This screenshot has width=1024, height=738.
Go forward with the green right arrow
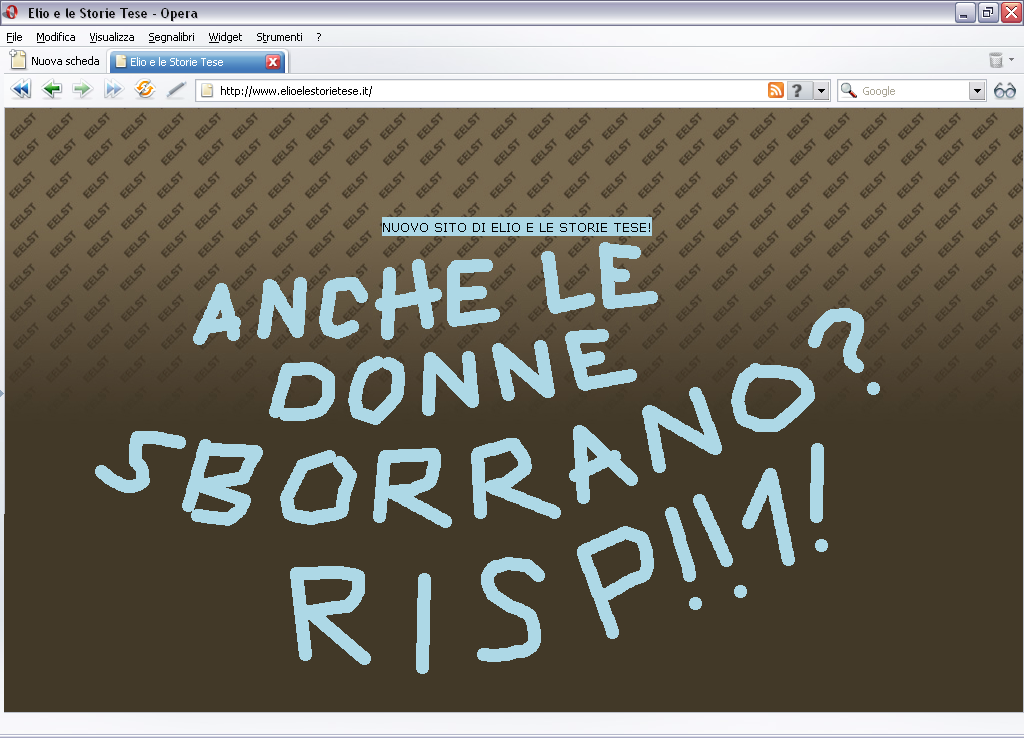[x=82, y=89]
